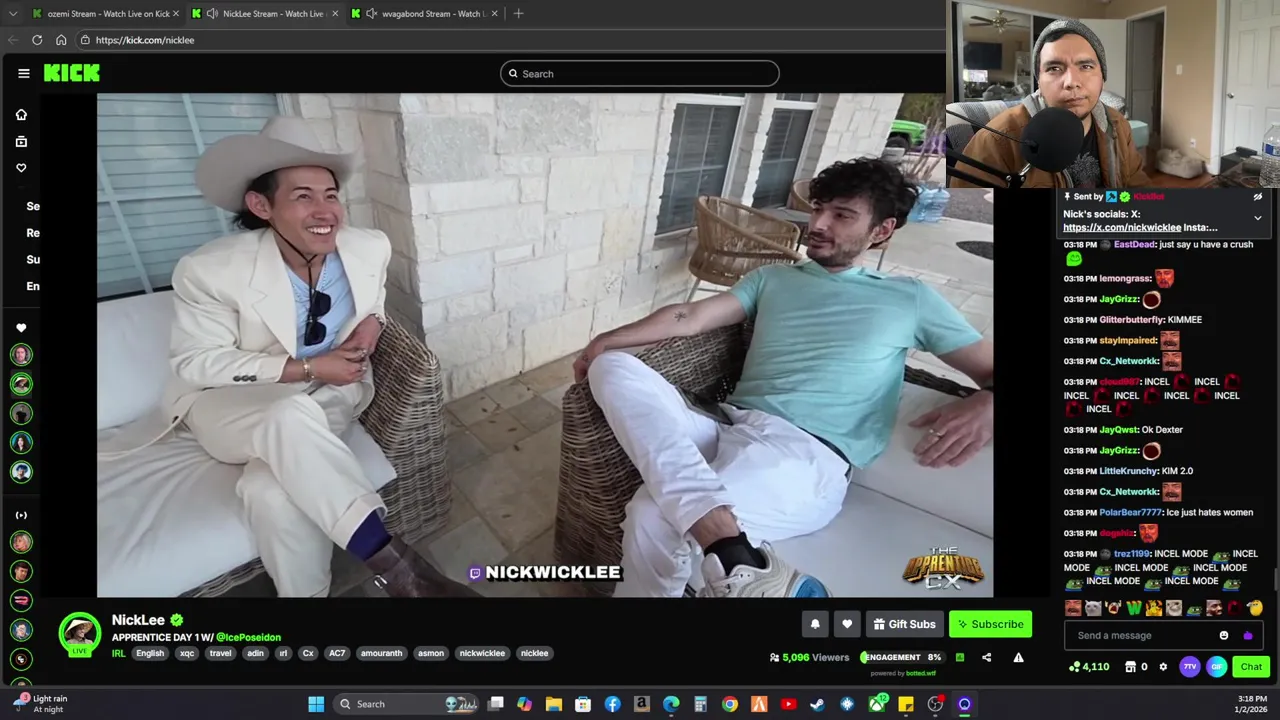
Task: Open YouTube from the taskbar
Action: pyautogui.click(x=788, y=704)
